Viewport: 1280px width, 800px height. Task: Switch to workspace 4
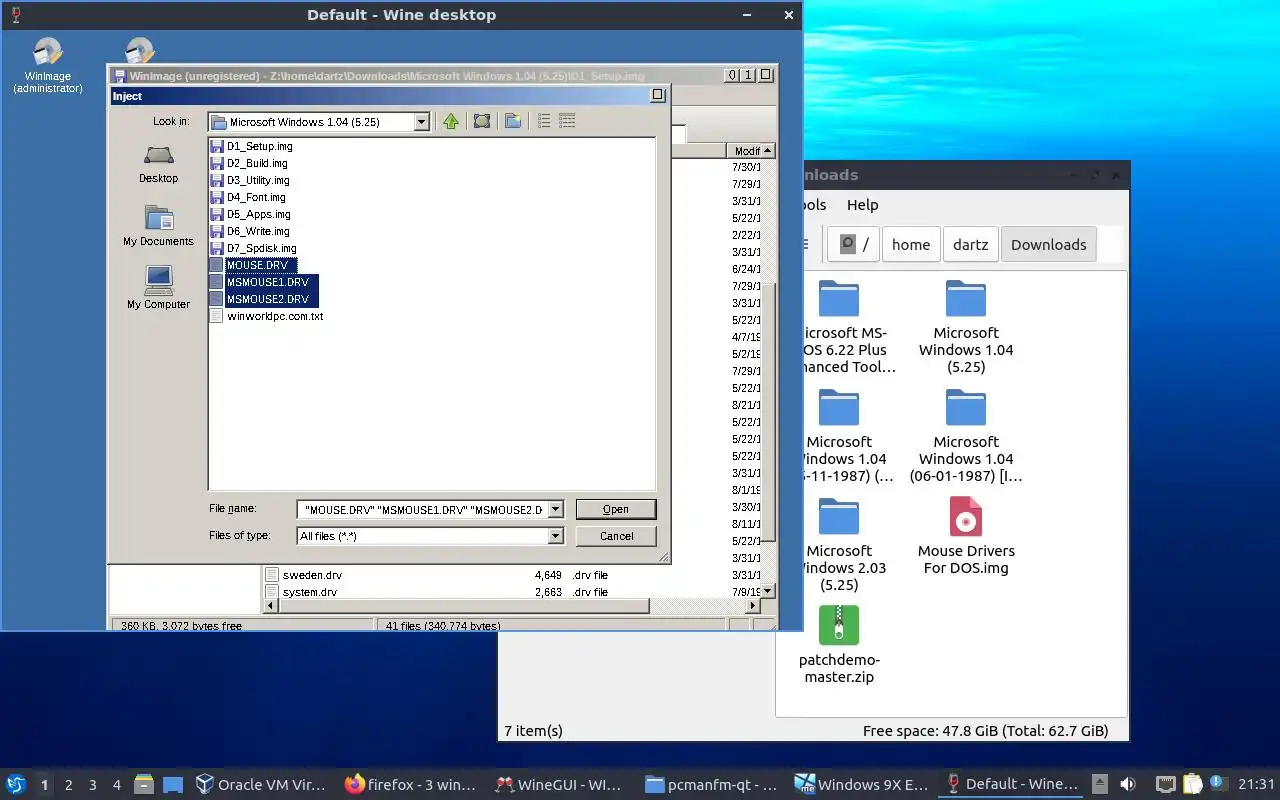tap(117, 785)
